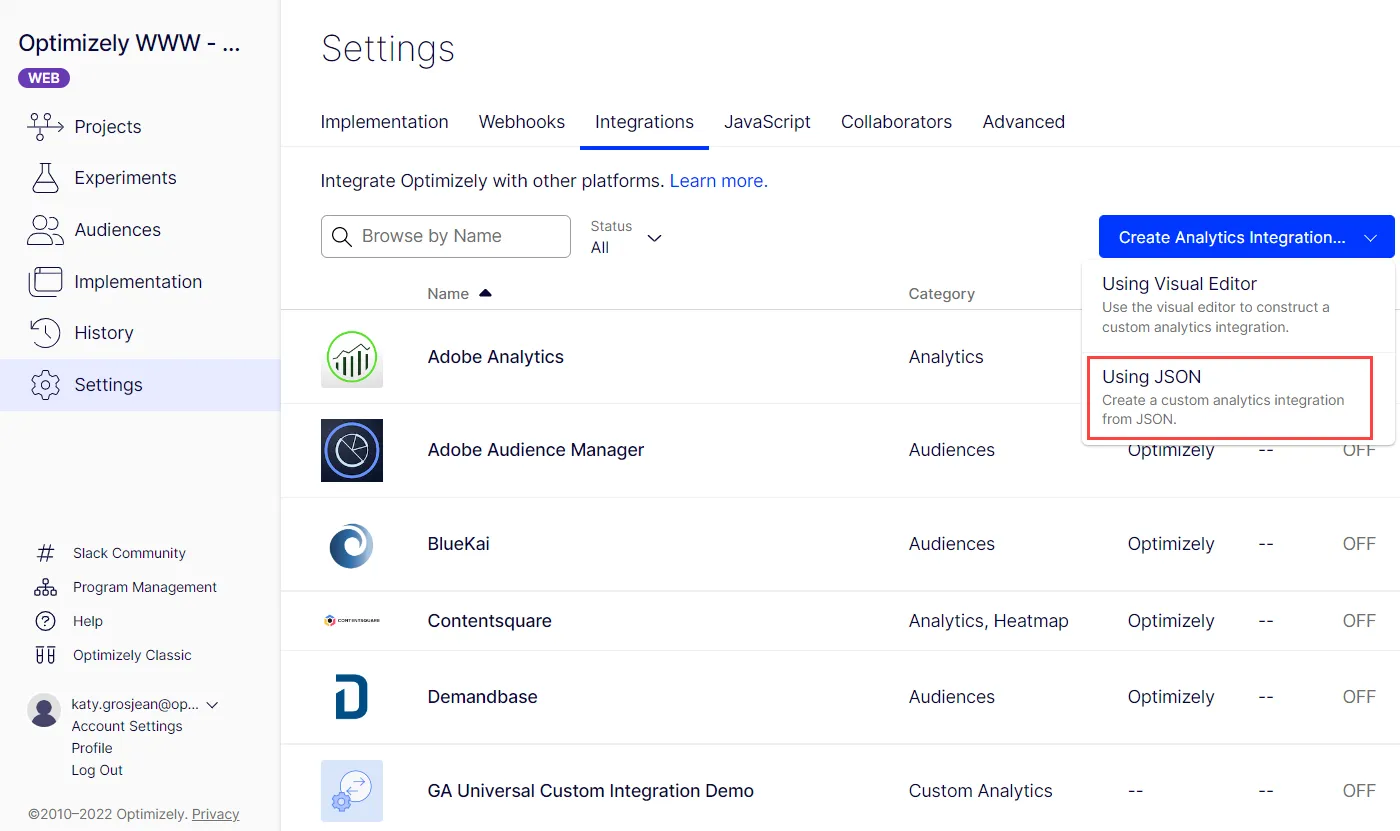This screenshot has width=1400, height=831.
Task: Click the Category column header
Action: pos(941,293)
